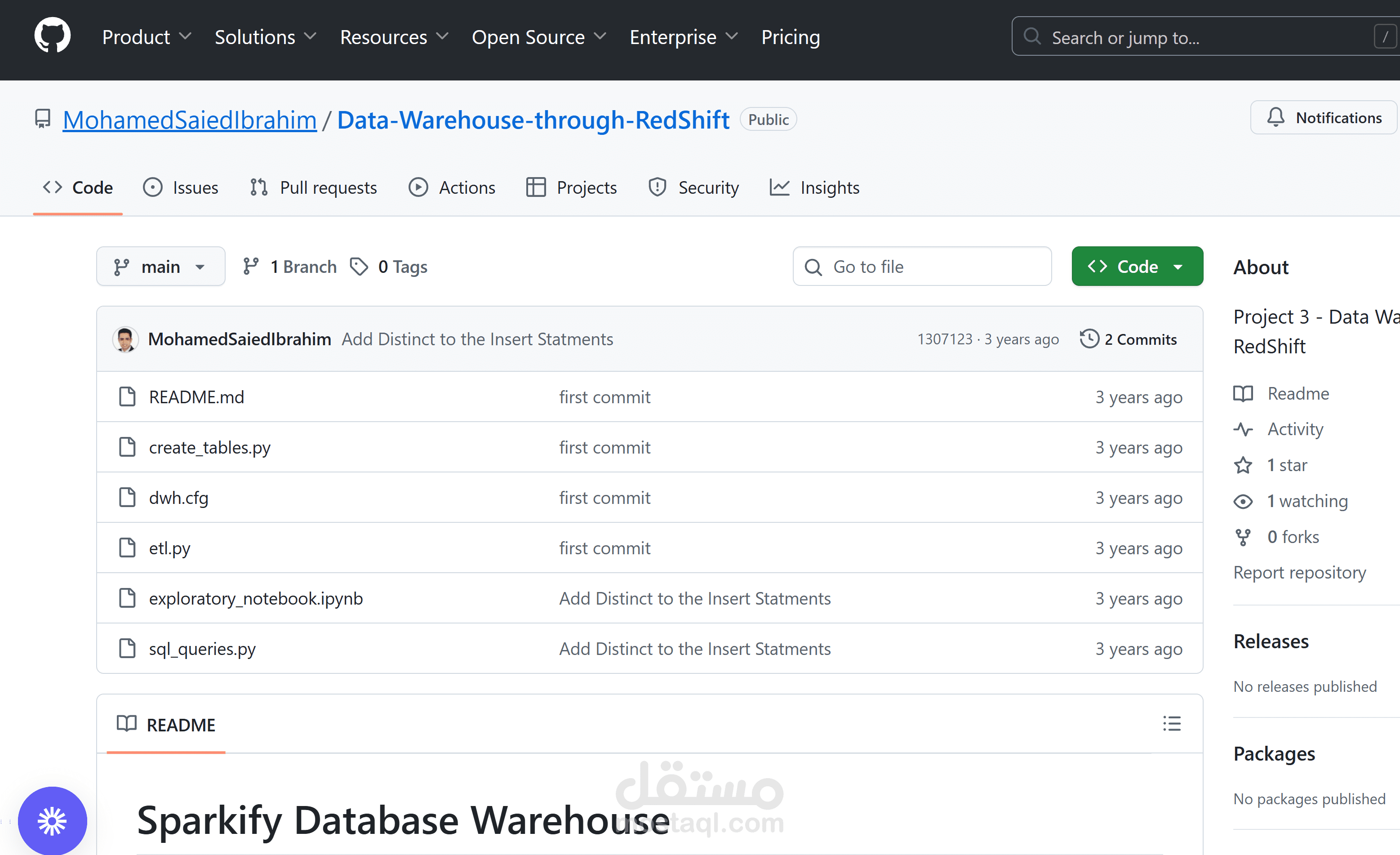The image size is (1400, 855).
Task: Click the Go to file search field
Action: point(922,267)
